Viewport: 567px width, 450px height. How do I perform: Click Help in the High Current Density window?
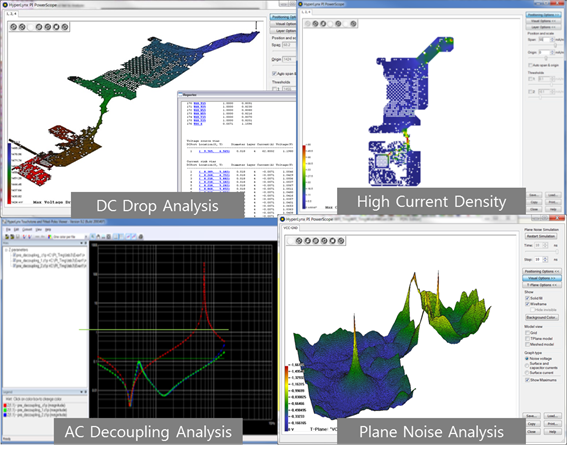[x=553, y=209]
